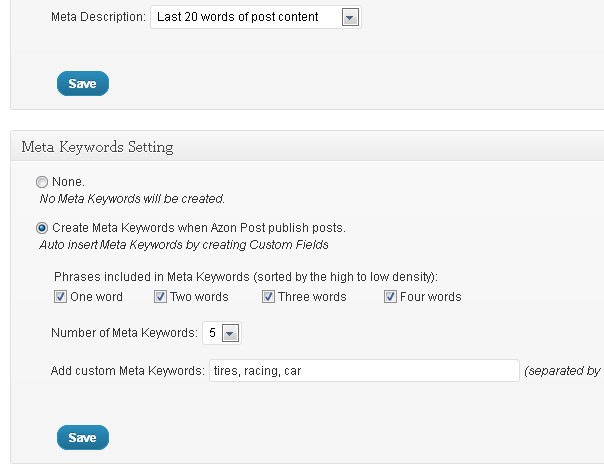This screenshot has width=604, height=476.
Task: Click the value 5 in the keywords count box
Action: tap(212, 333)
